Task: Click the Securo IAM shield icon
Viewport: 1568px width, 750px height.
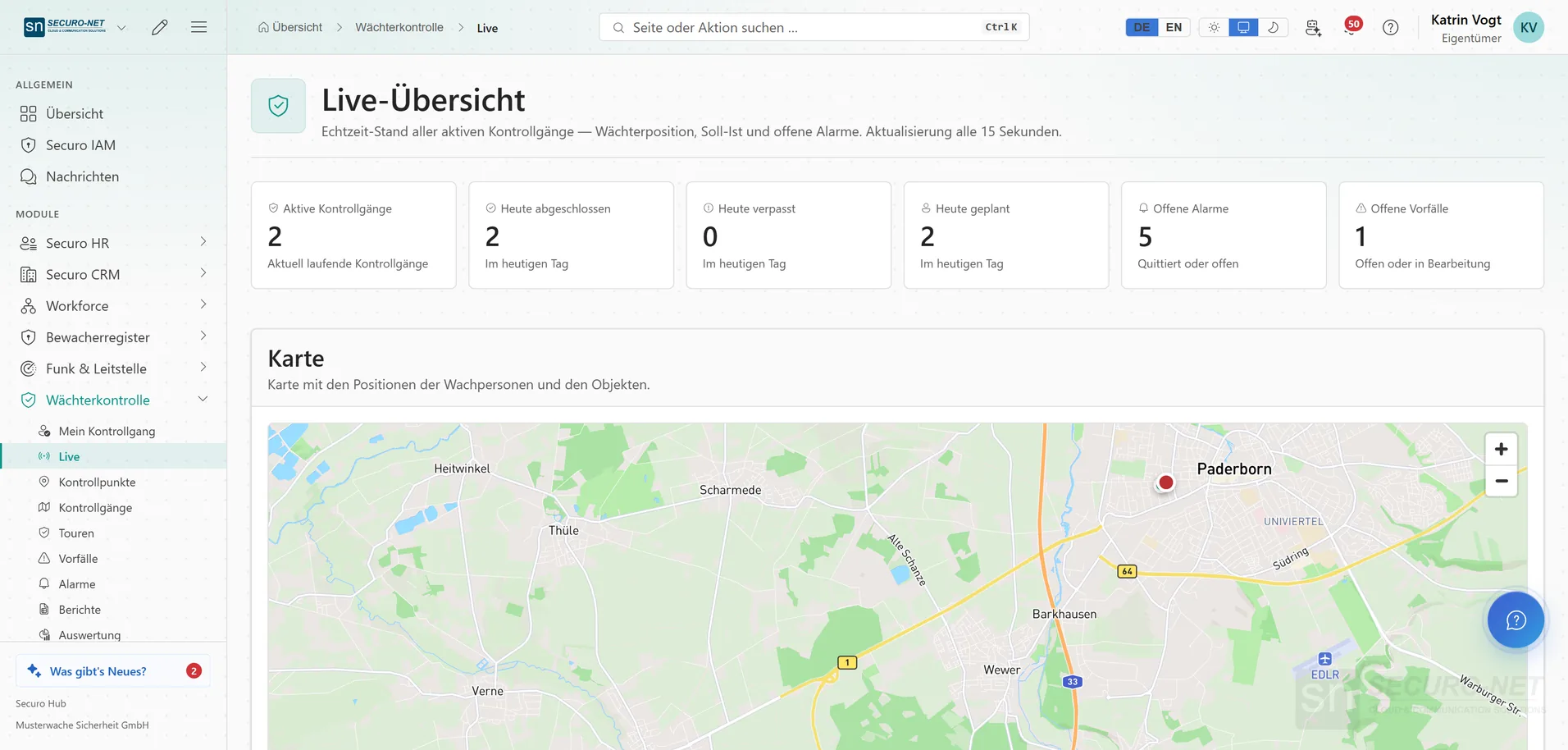Action: pyautogui.click(x=28, y=145)
